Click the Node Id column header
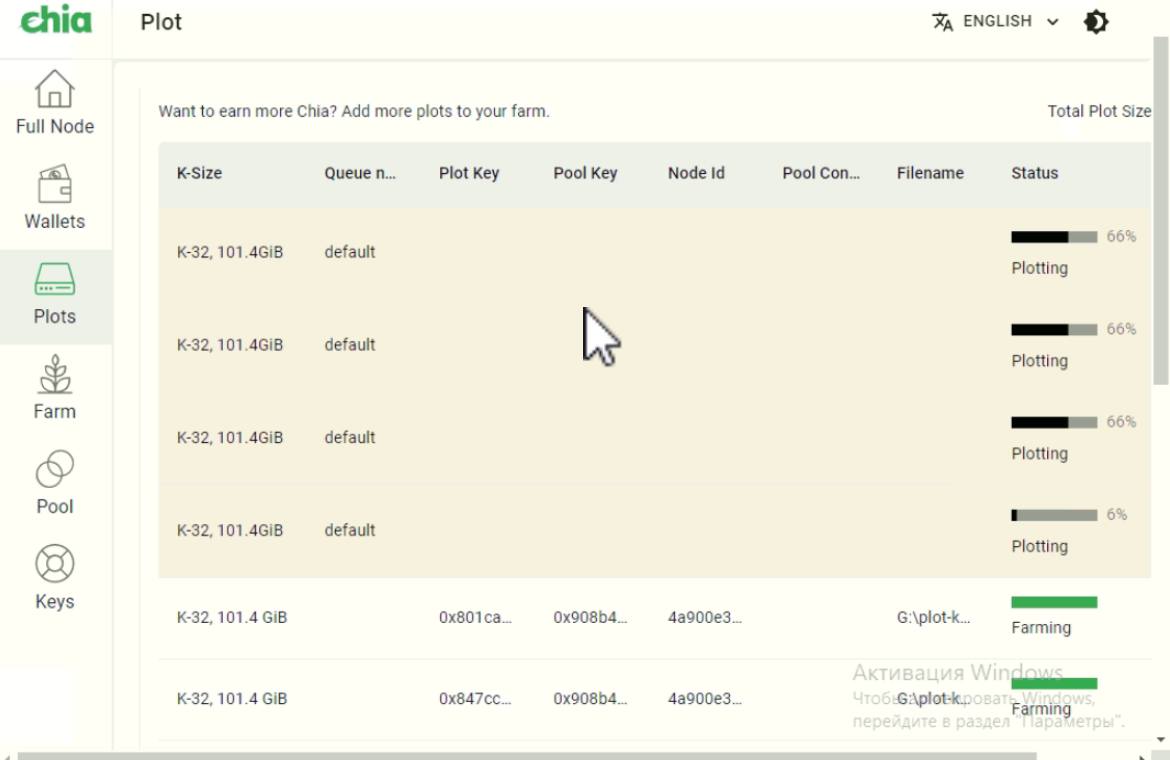Screen dimensions: 1170x760 [x=696, y=173]
